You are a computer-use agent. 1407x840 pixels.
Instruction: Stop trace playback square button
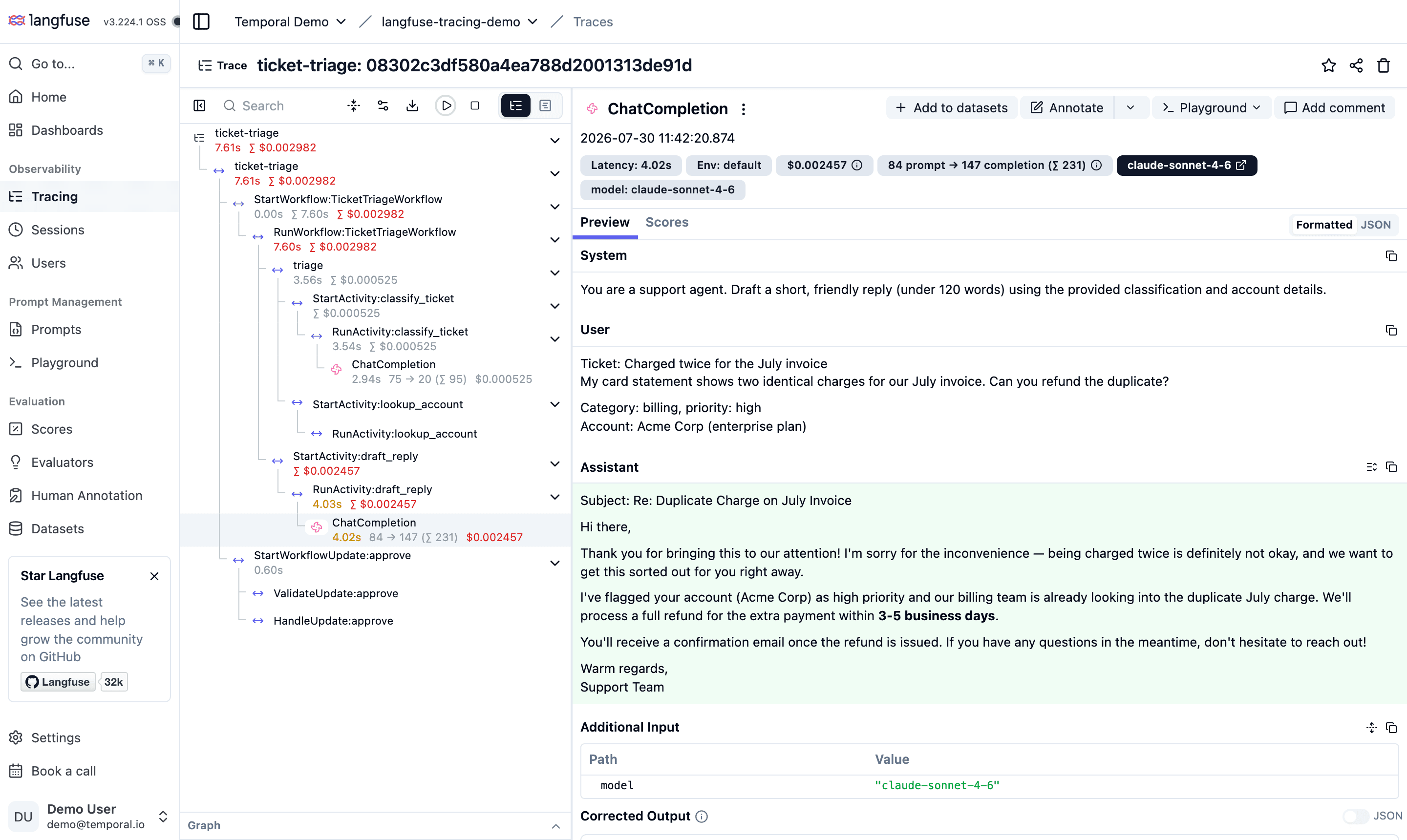(475, 106)
